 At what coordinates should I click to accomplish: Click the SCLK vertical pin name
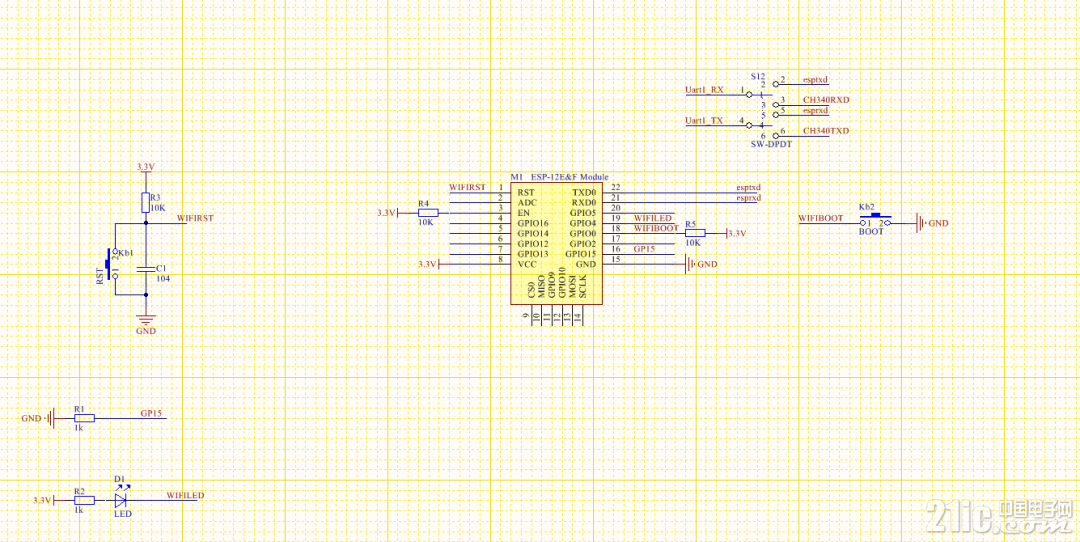pos(582,287)
